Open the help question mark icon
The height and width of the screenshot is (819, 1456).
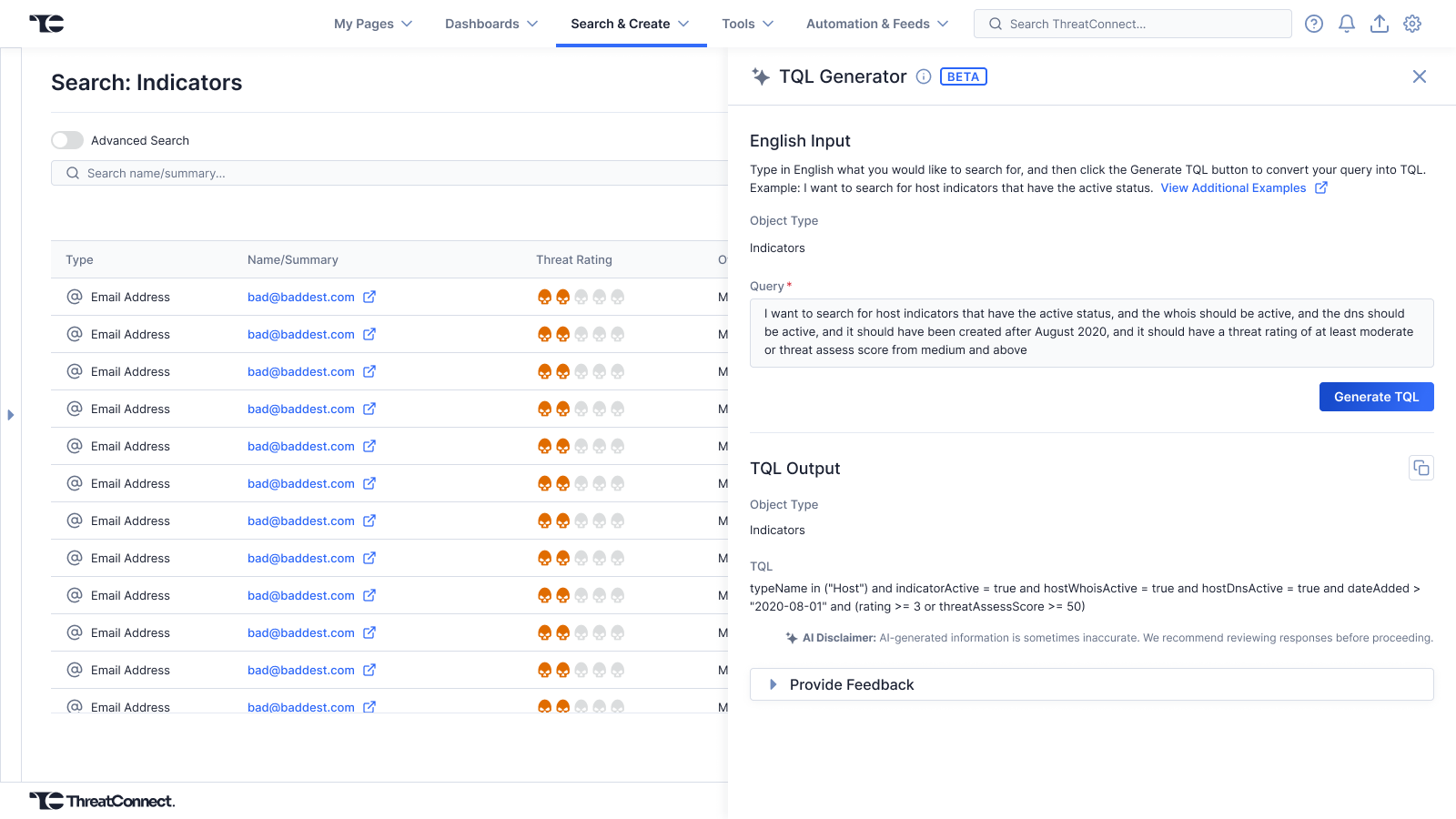(x=1313, y=24)
